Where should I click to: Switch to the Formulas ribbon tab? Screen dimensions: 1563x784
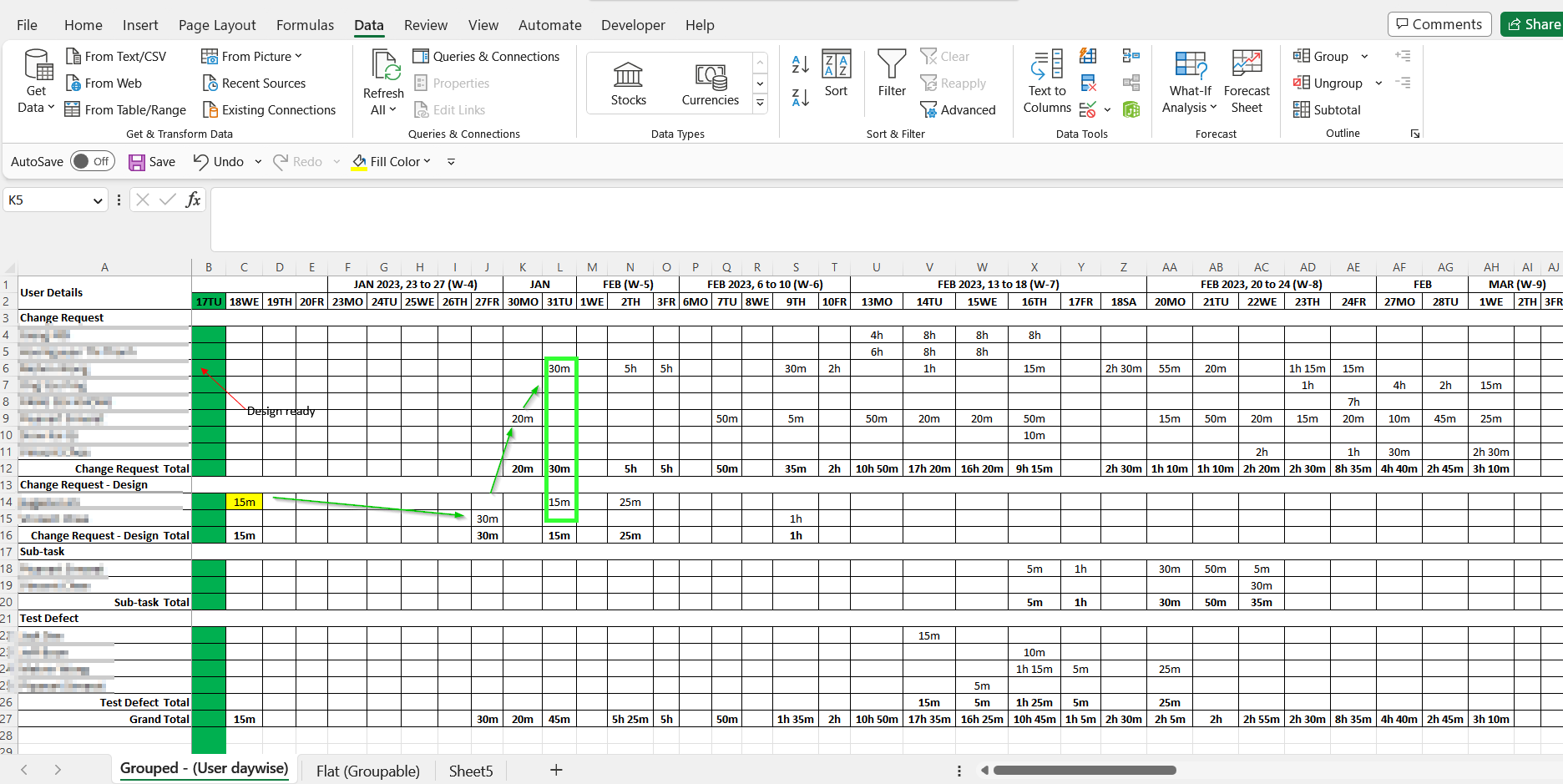point(305,25)
